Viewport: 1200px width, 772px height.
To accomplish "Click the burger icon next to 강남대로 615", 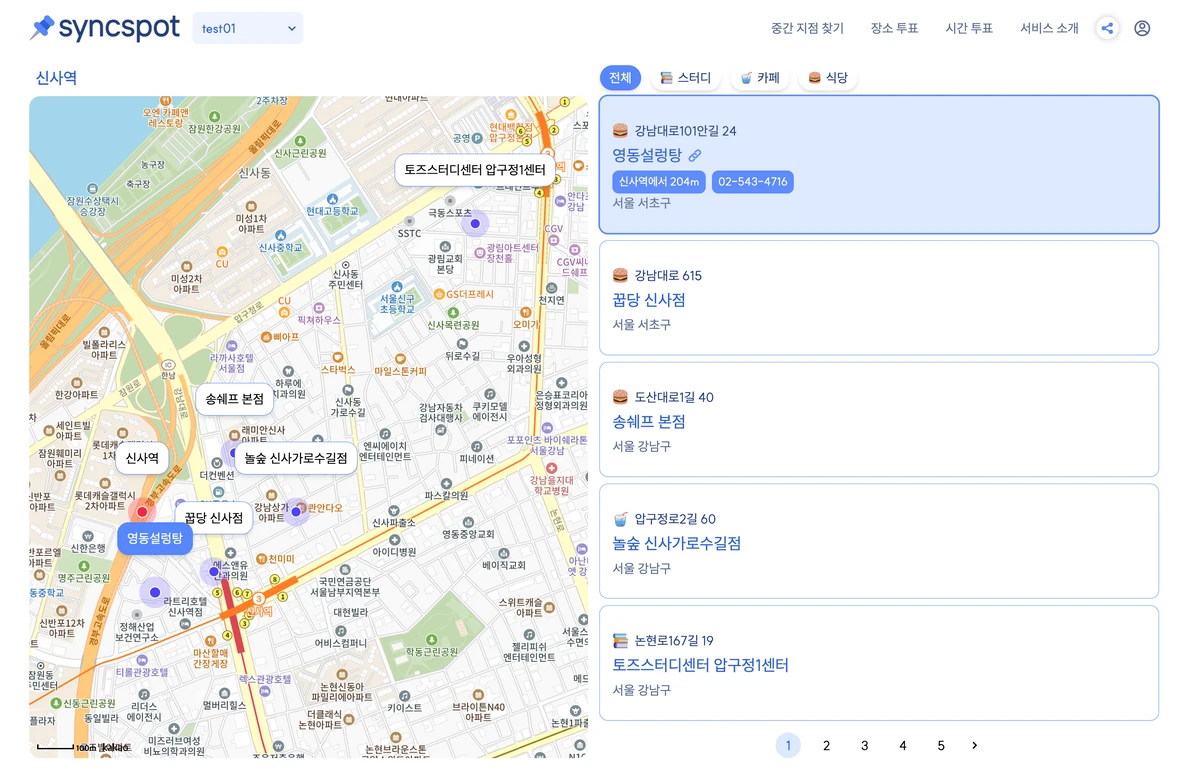I will tap(620, 275).
